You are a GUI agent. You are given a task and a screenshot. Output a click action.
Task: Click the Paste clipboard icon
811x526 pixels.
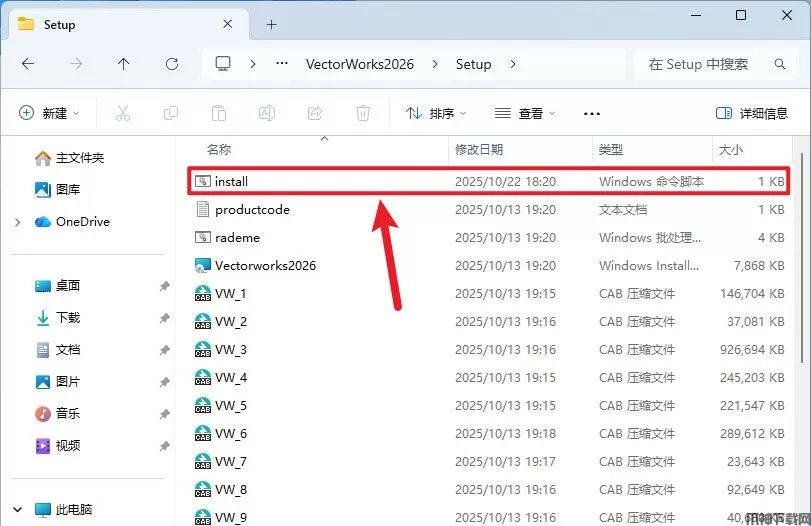[x=219, y=113]
